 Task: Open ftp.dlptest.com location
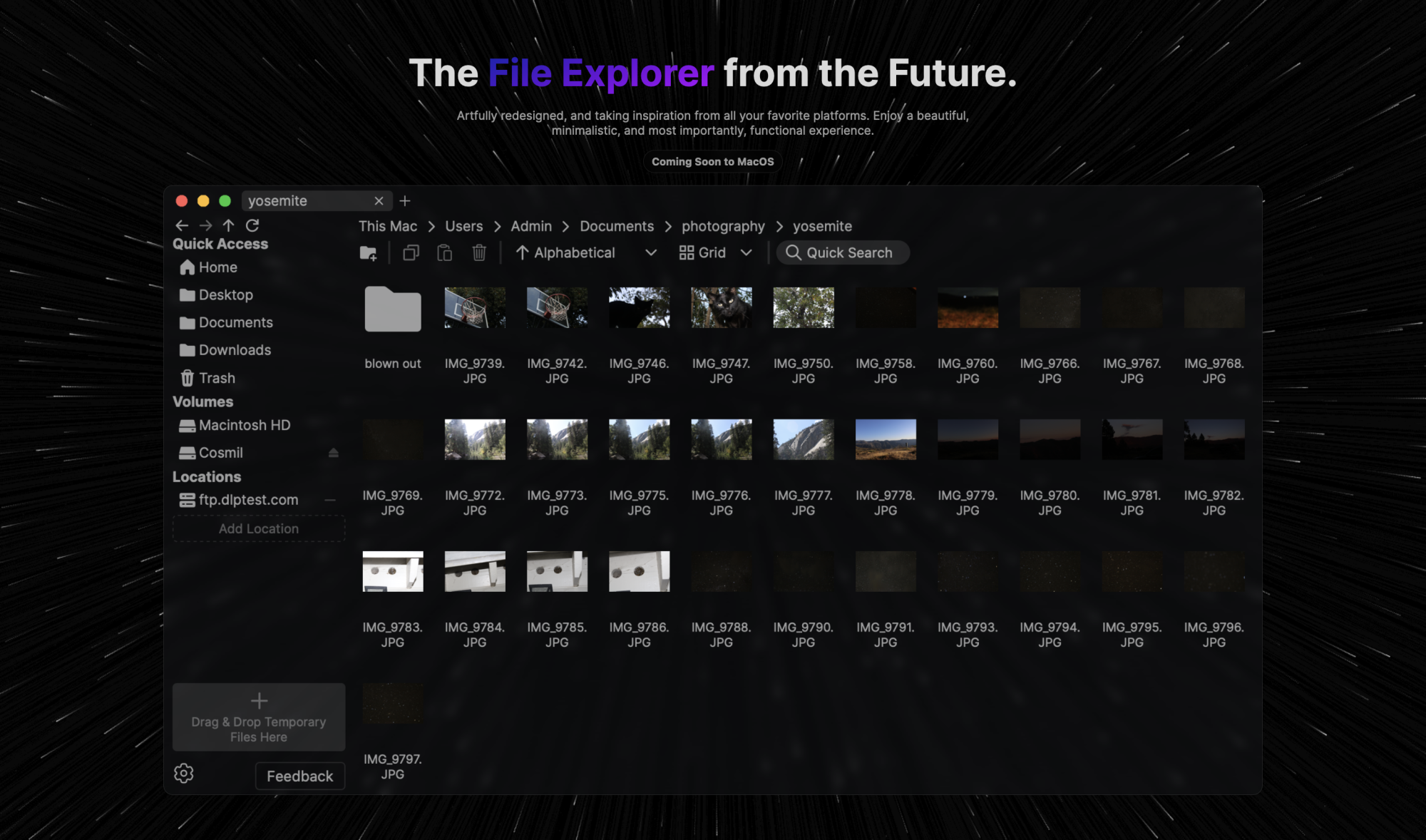pos(238,500)
